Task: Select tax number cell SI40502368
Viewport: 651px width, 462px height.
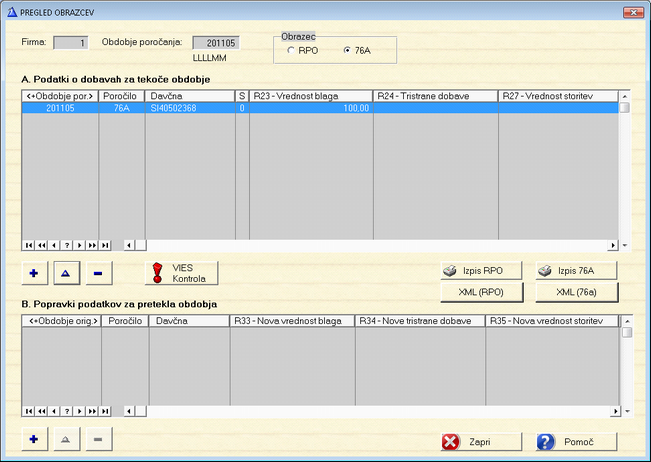Action: tap(190, 108)
